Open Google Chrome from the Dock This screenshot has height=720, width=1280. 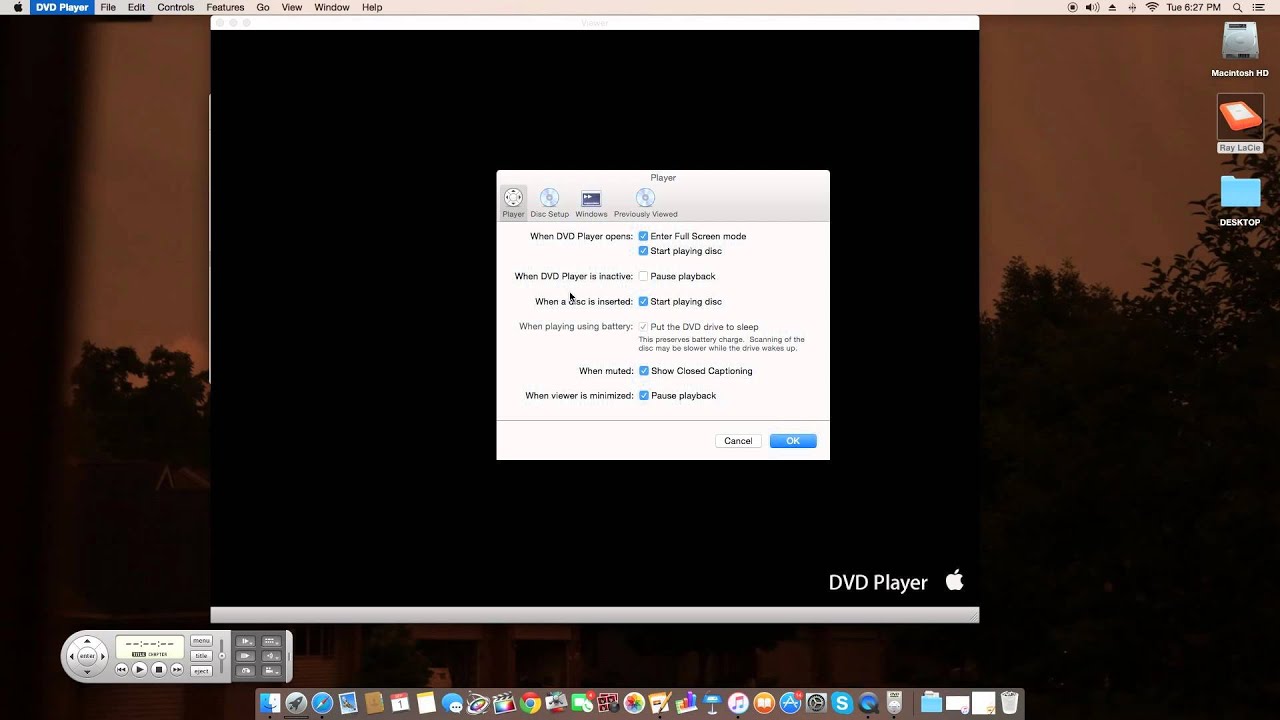point(530,703)
